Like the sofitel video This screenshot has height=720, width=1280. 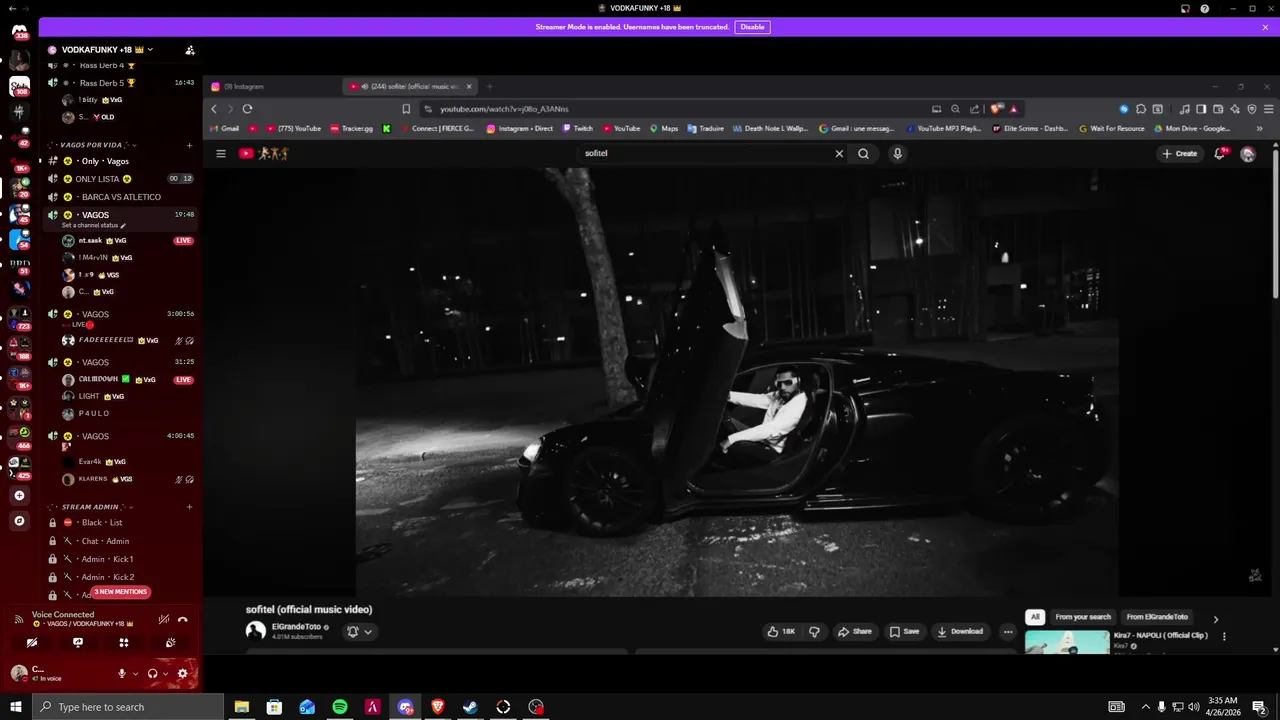pos(781,631)
